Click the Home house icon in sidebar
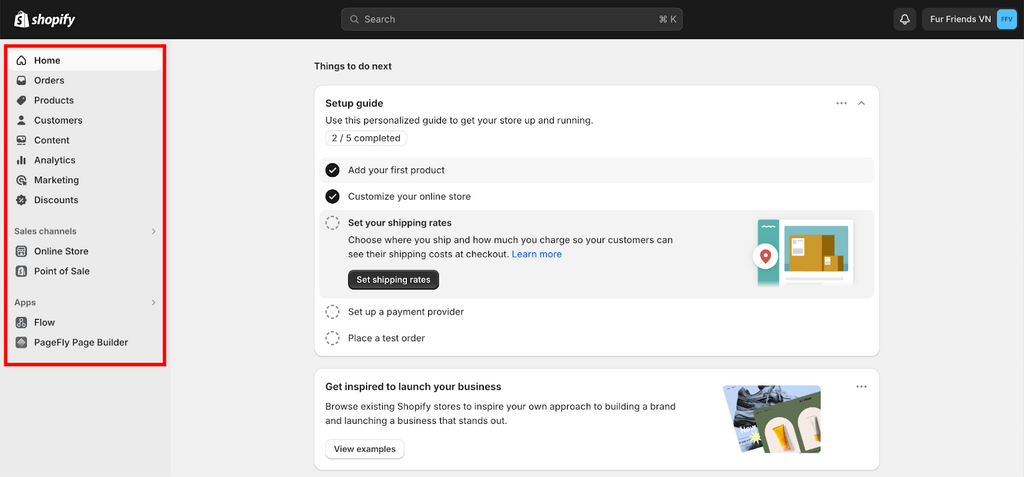Viewport: 1024px width, 477px height. tap(22, 60)
